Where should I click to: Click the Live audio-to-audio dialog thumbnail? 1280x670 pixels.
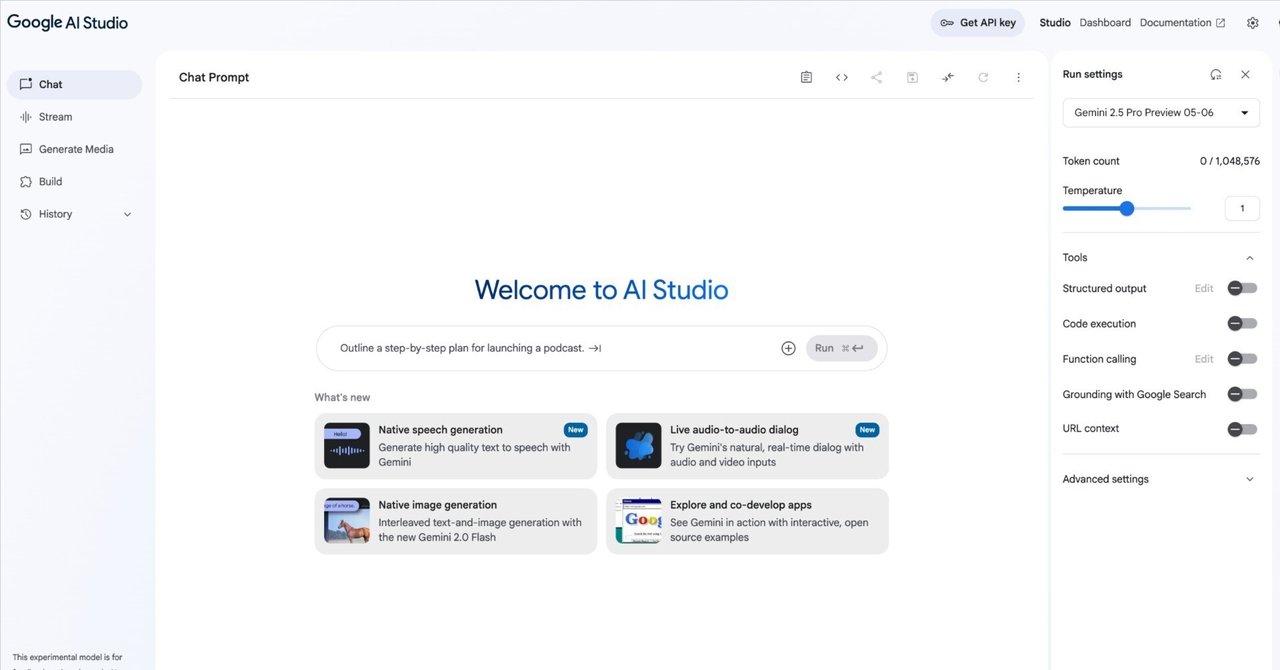pyautogui.click(x=638, y=446)
